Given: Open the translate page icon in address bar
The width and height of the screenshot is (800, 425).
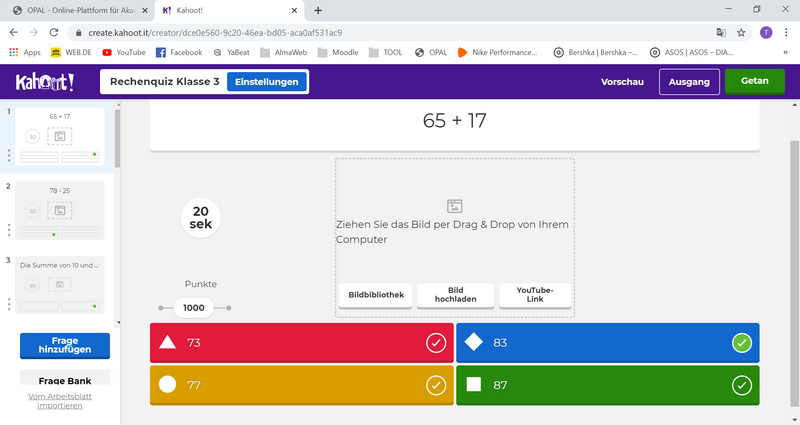Looking at the screenshot, I should (x=720, y=32).
